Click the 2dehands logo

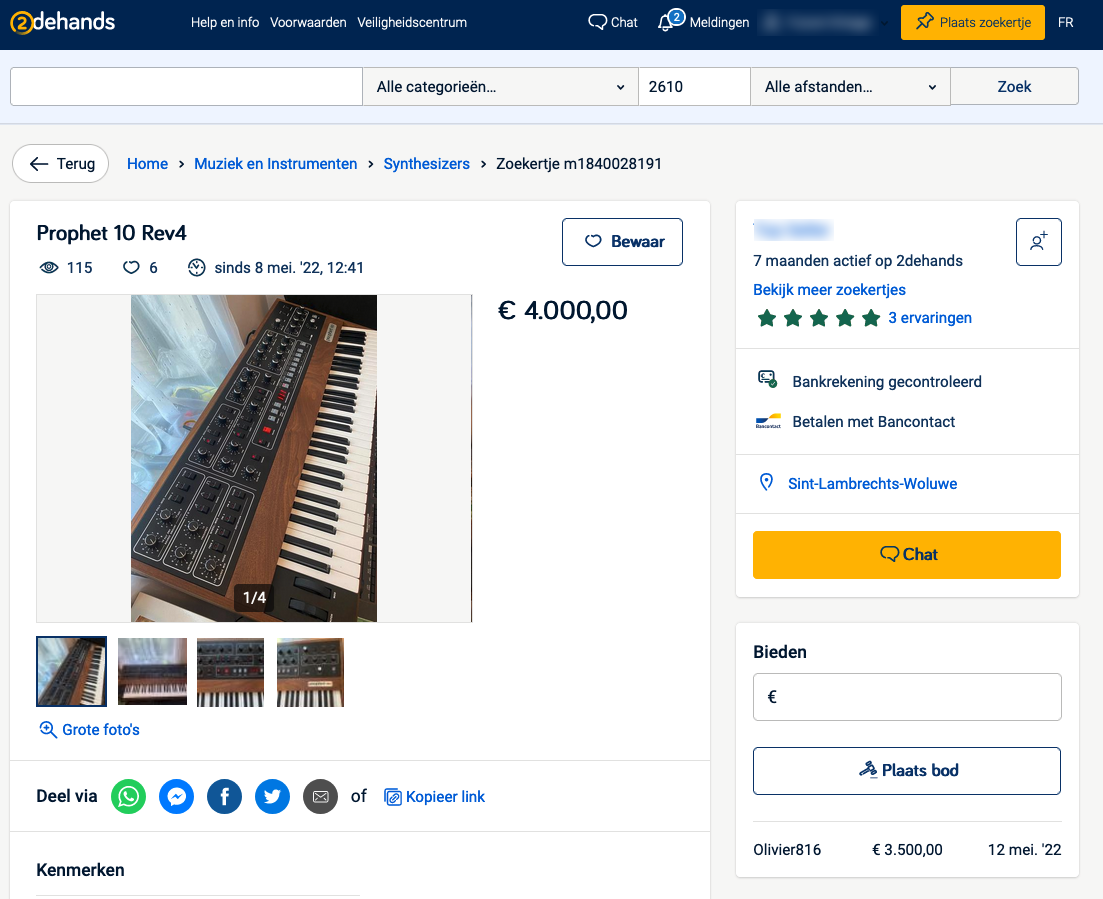(63, 23)
